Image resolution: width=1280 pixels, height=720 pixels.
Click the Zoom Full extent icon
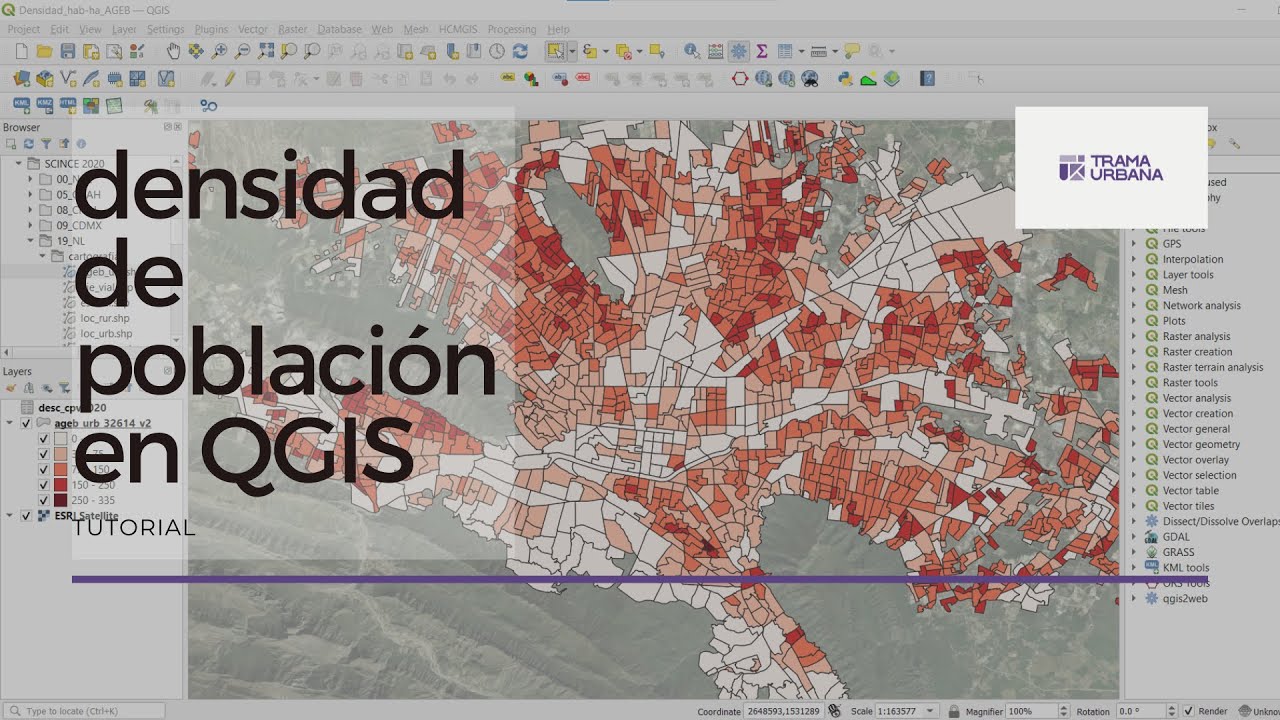pyautogui.click(x=266, y=51)
